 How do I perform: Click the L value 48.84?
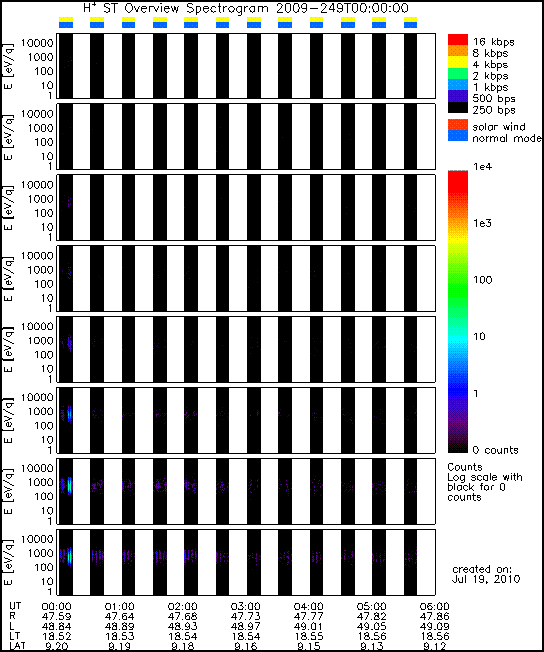(57, 627)
